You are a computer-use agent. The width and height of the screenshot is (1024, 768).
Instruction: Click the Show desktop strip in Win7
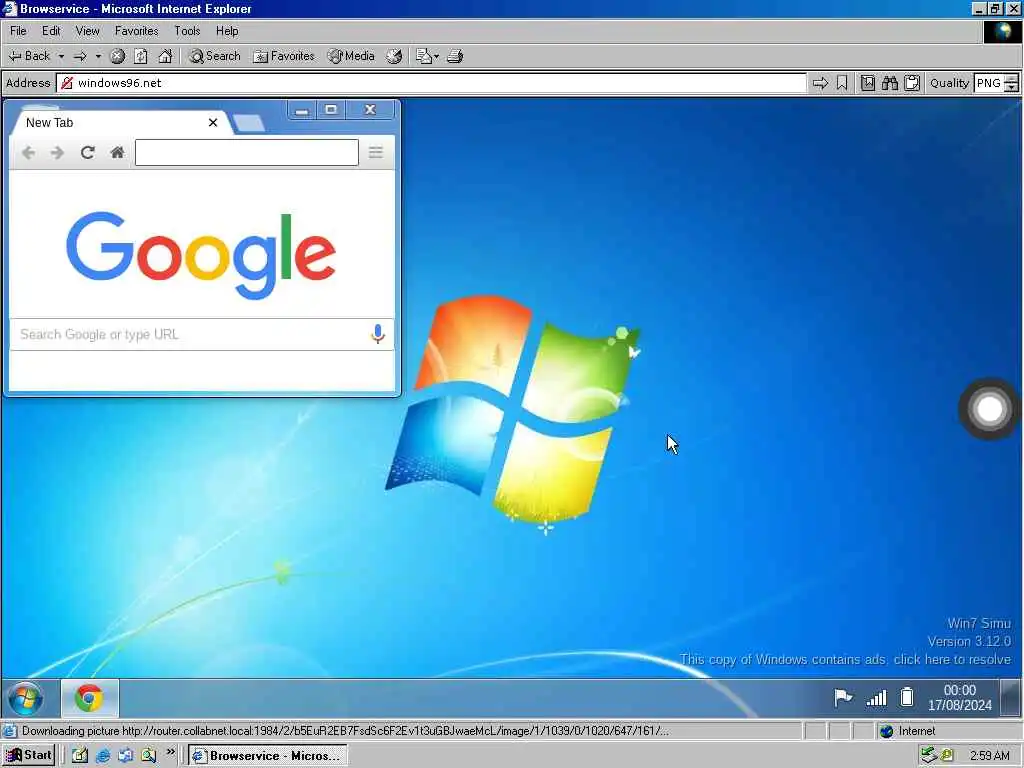point(1011,697)
